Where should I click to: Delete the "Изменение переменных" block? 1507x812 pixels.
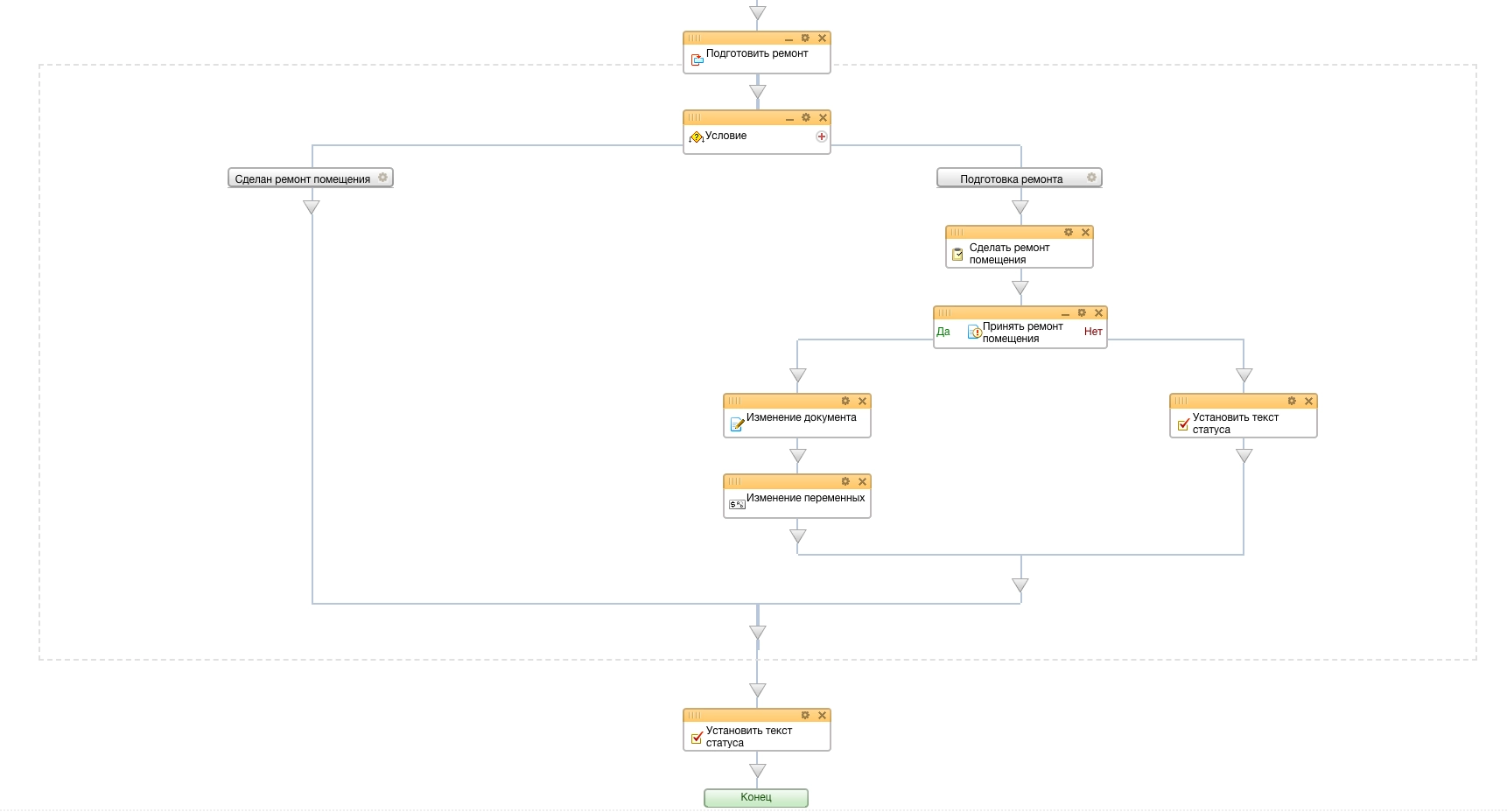click(862, 481)
